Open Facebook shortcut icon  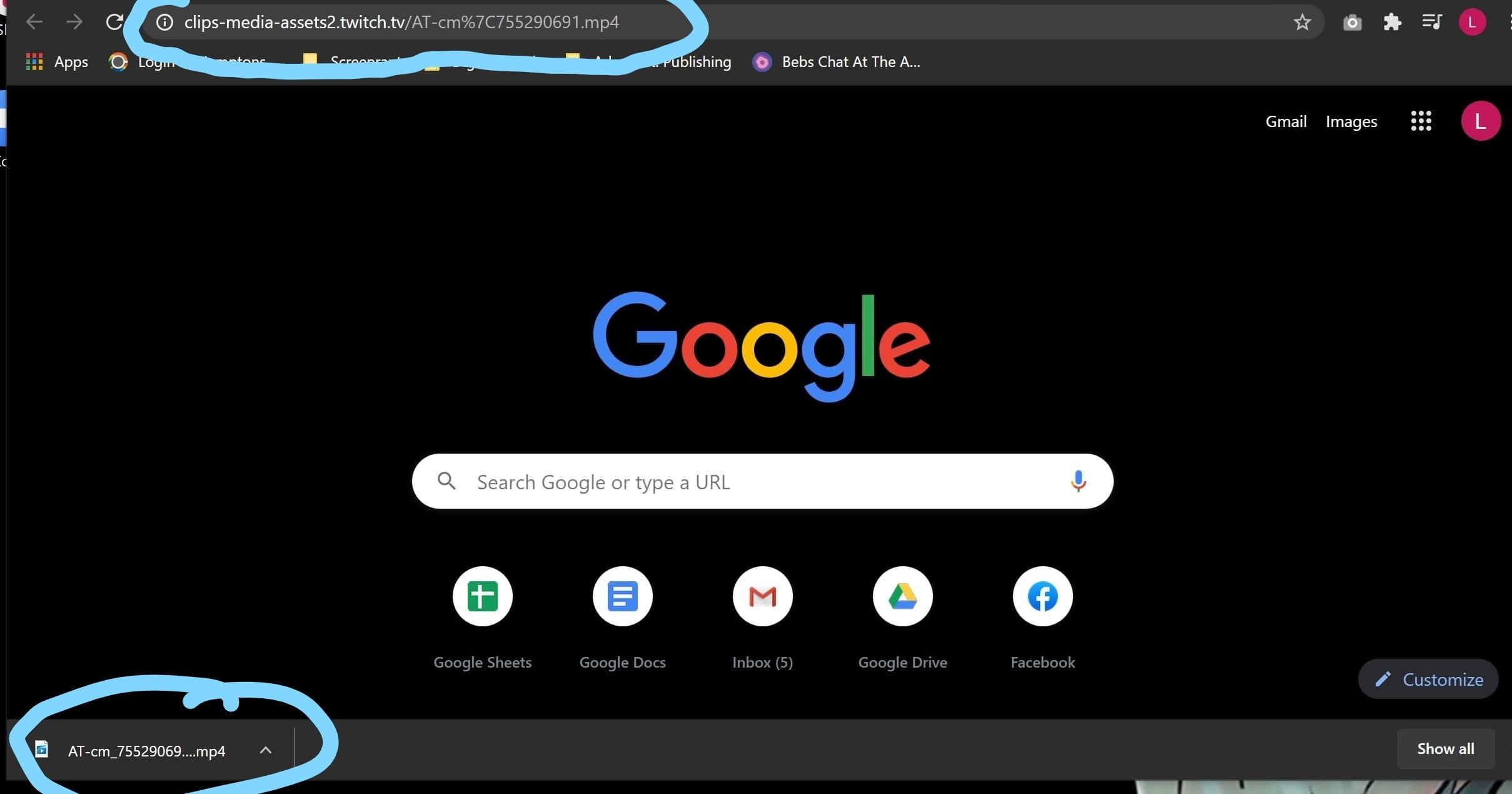tap(1042, 596)
